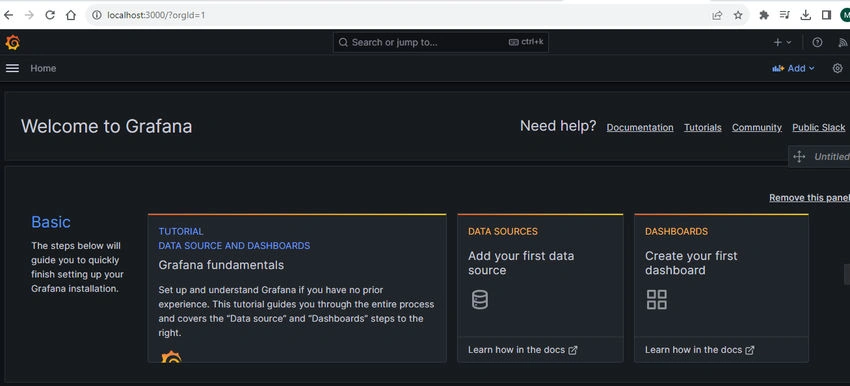Image resolution: width=850 pixels, height=386 pixels.
Task: Toggle browser side panel icon
Action: (x=826, y=15)
